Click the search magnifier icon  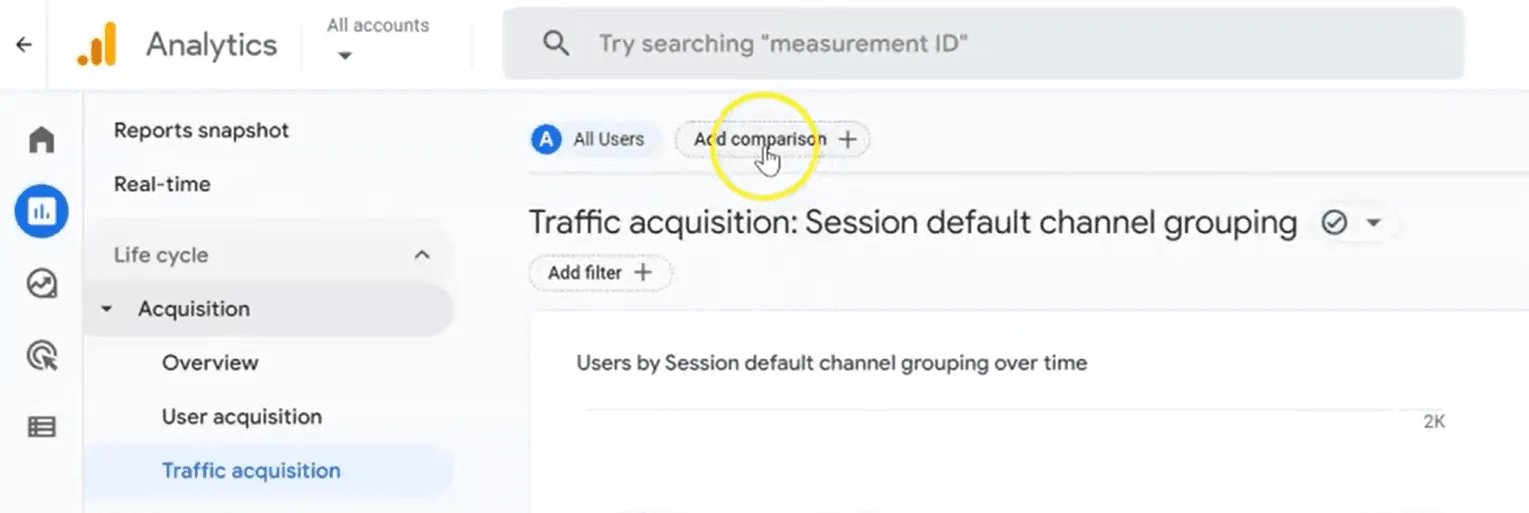[555, 44]
